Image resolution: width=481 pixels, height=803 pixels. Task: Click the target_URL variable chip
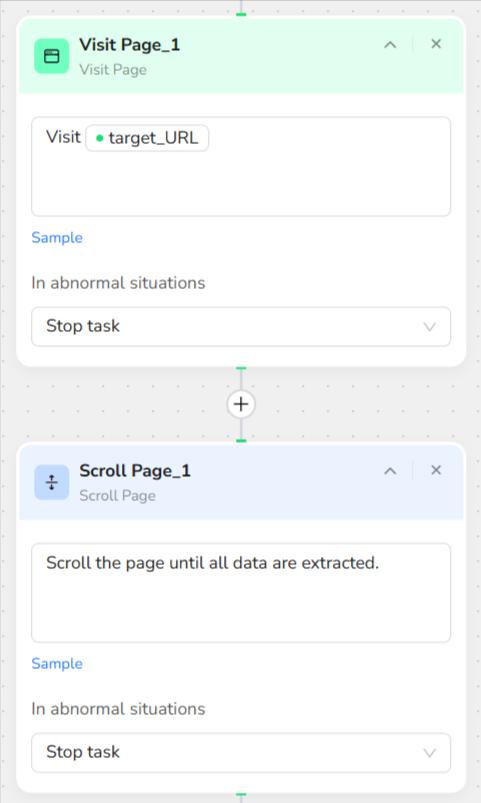[x=148, y=138]
